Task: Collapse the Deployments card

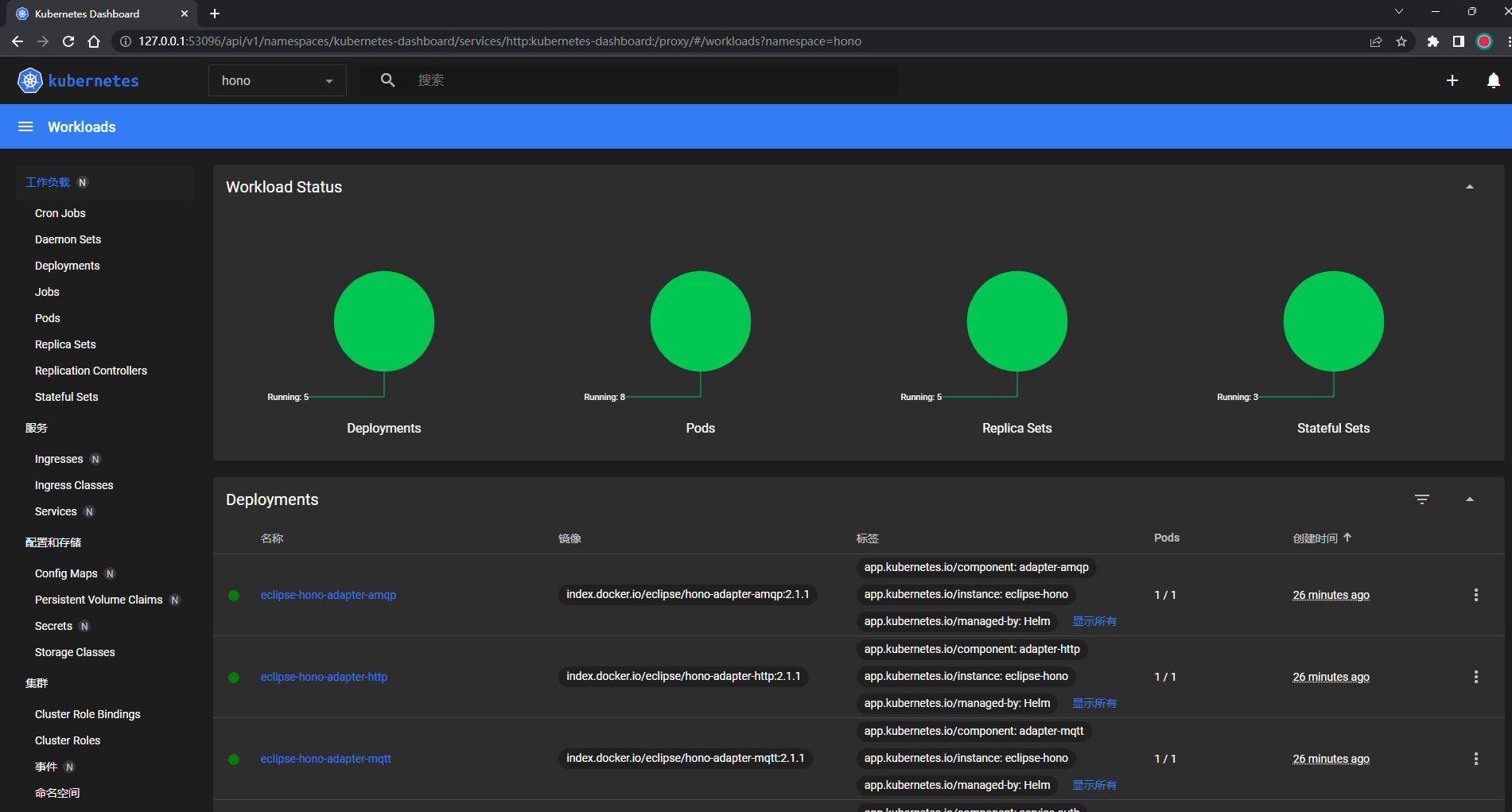Action: 1469,499
